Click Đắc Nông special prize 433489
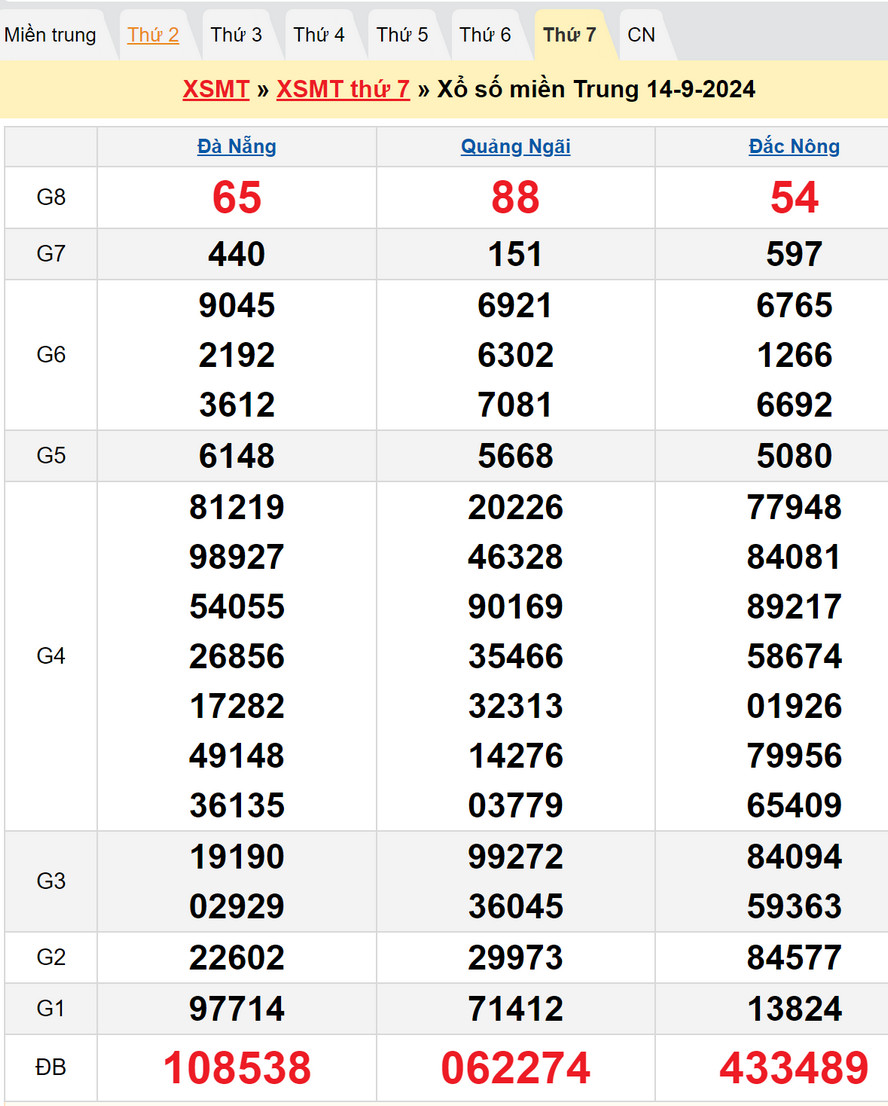 coord(794,1068)
